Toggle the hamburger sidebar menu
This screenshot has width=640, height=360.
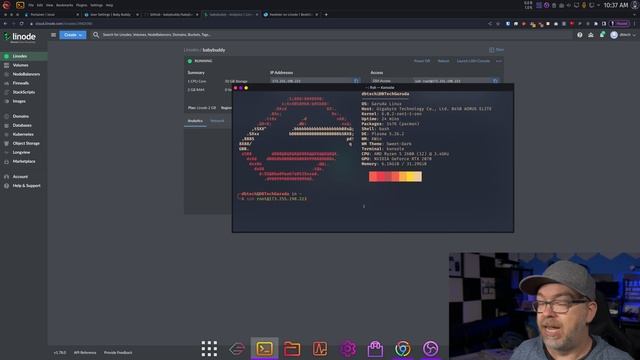point(53,35)
